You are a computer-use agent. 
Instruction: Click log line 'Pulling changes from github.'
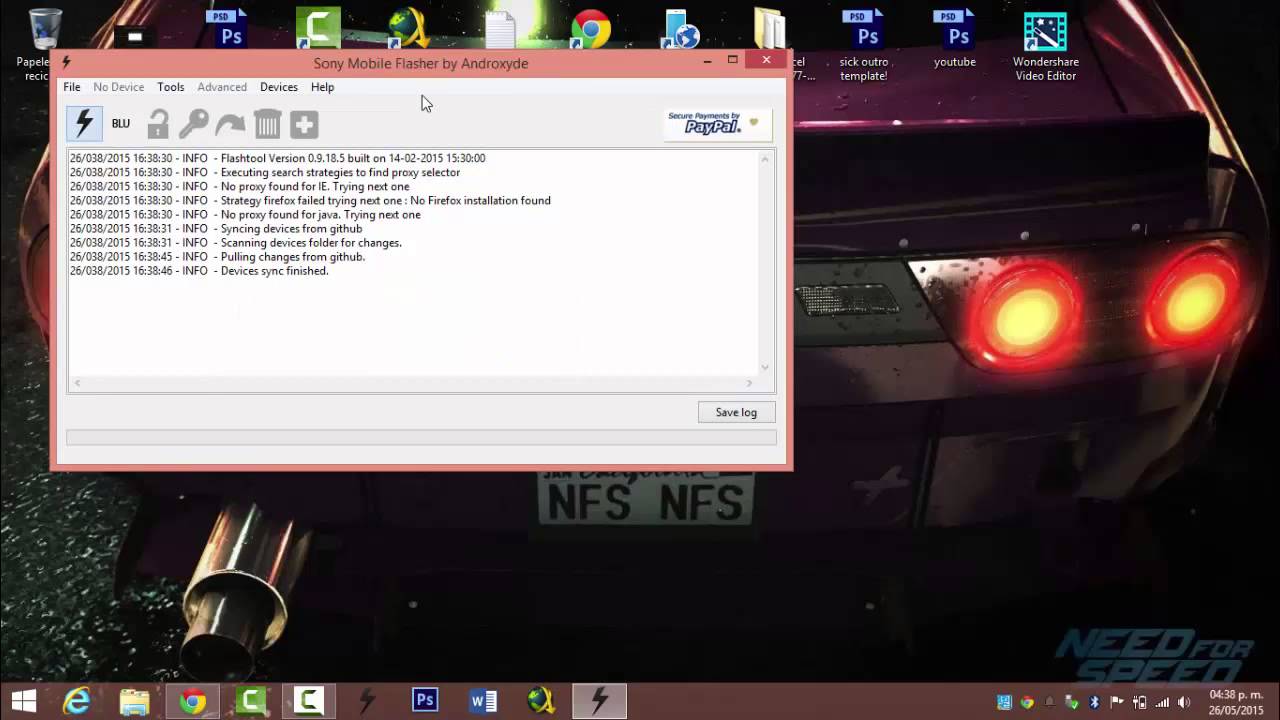coord(217,256)
